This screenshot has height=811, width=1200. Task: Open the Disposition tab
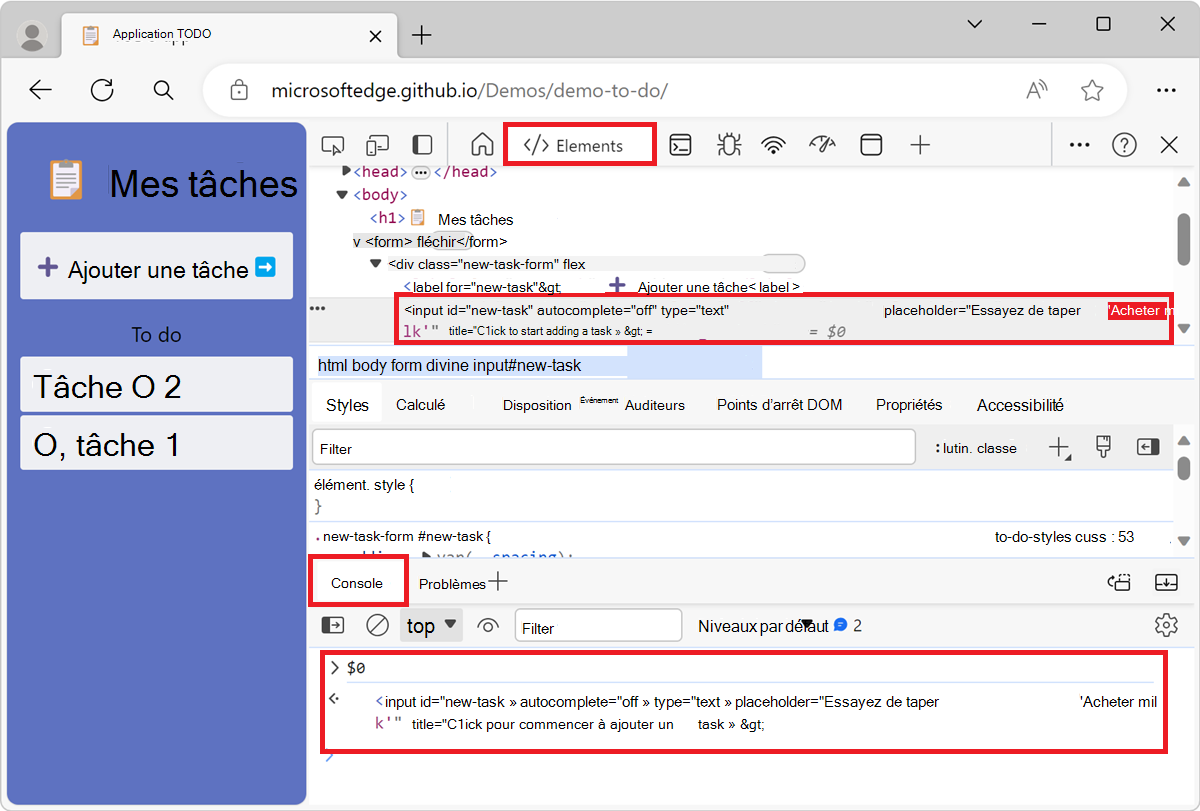click(537, 405)
